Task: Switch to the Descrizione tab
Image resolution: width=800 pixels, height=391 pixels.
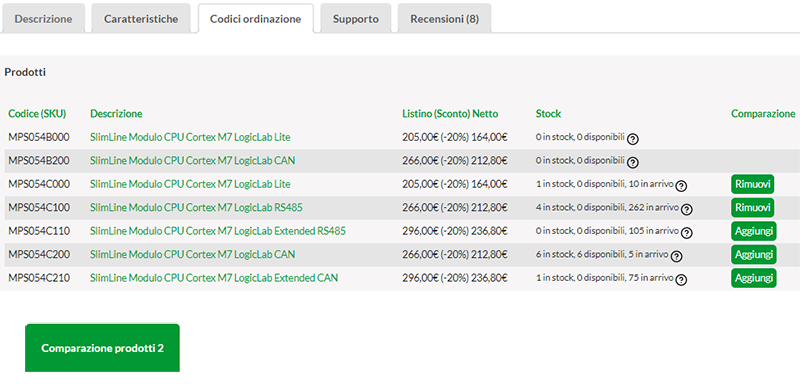Action: coord(43,19)
